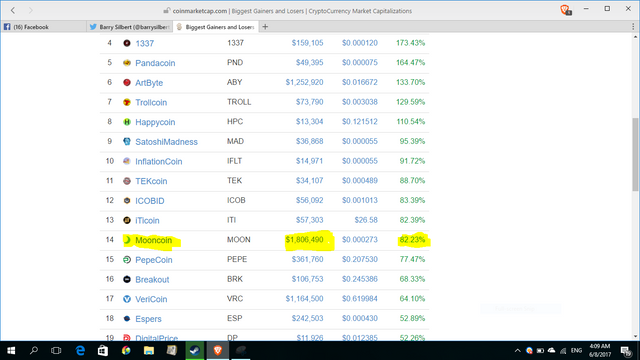Open the iTicoin link

147,220
